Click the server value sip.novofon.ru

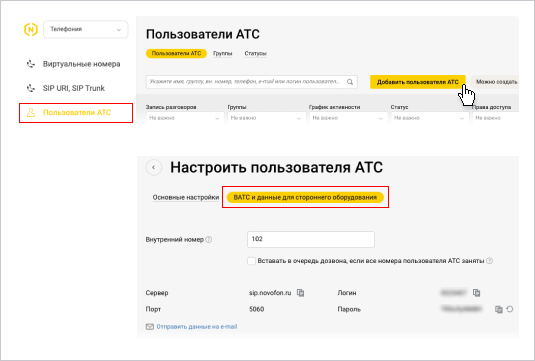270,293
